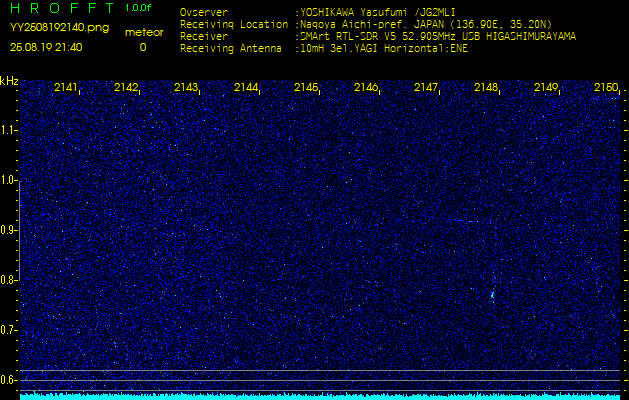Screen dimensions: 629x400
Task: Click the 2143 time marker
Action: [x=186, y=87]
